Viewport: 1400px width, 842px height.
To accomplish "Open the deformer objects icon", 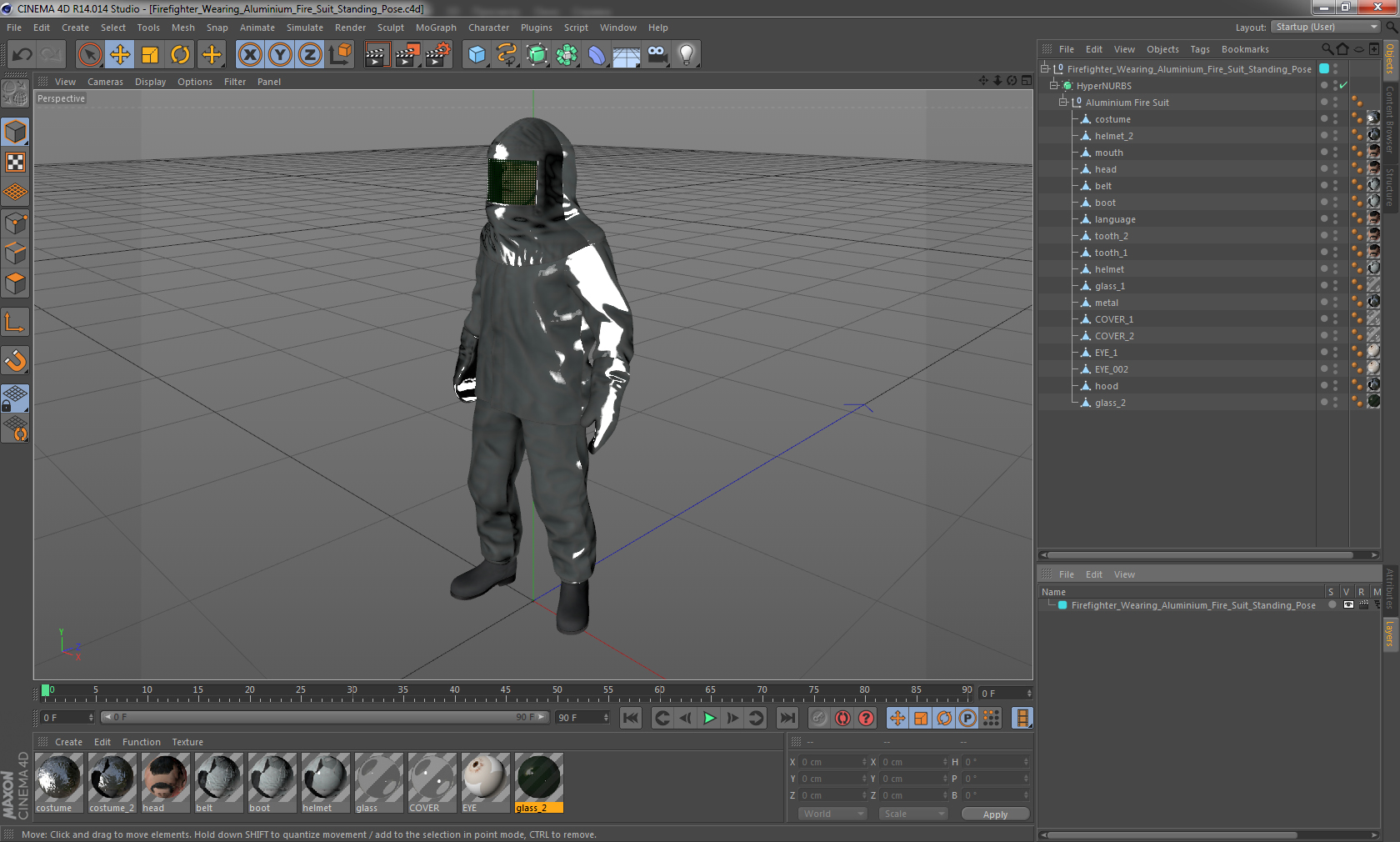I will click(x=597, y=55).
